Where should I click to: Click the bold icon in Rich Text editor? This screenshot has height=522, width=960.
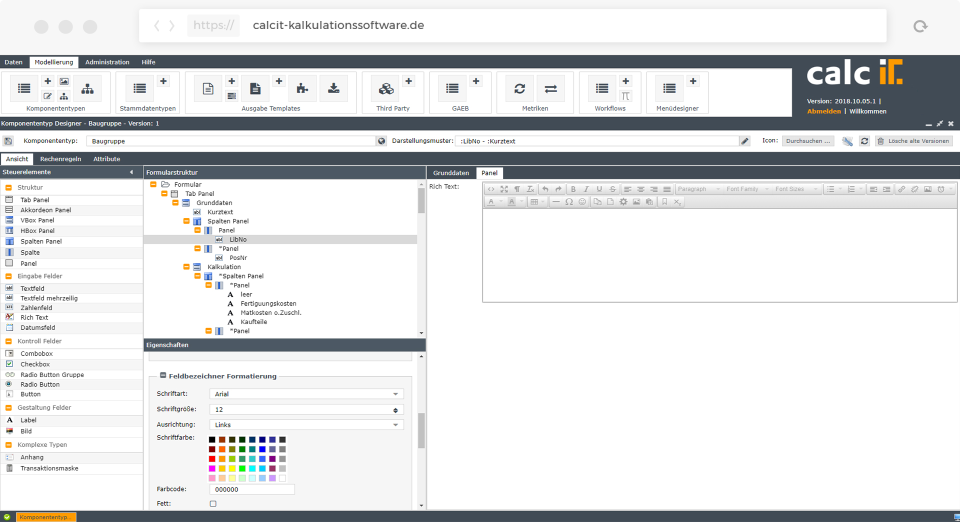pyautogui.click(x=573, y=189)
